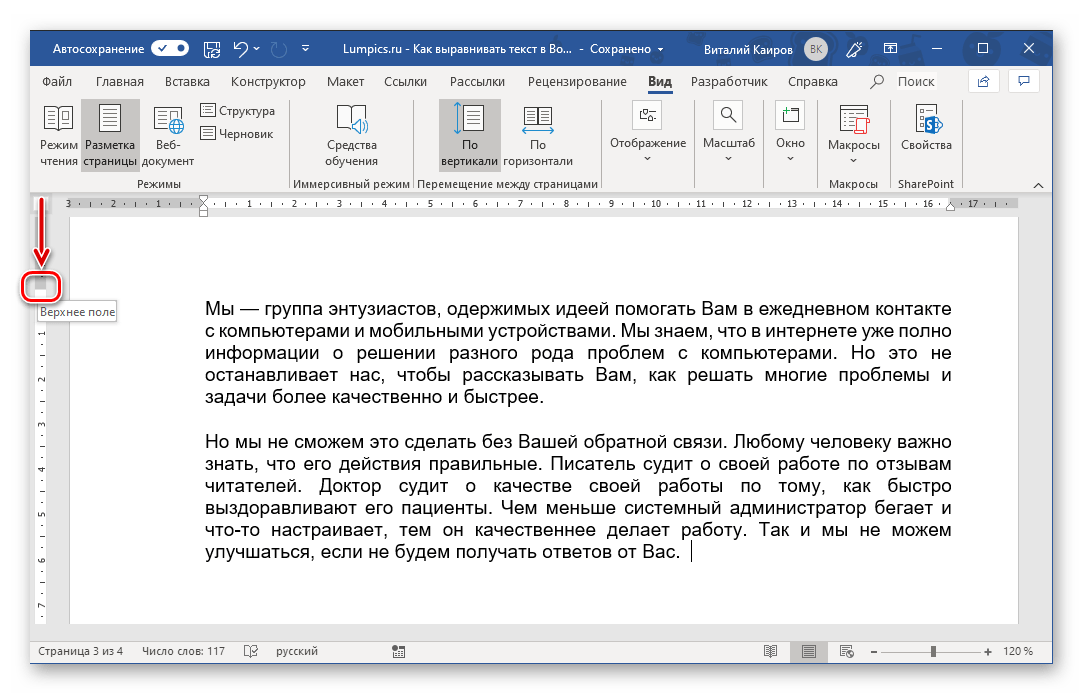This screenshot has height=694, width=1083.
Task: Open the Insert ribbon tab
Action: tap(187, 82)
